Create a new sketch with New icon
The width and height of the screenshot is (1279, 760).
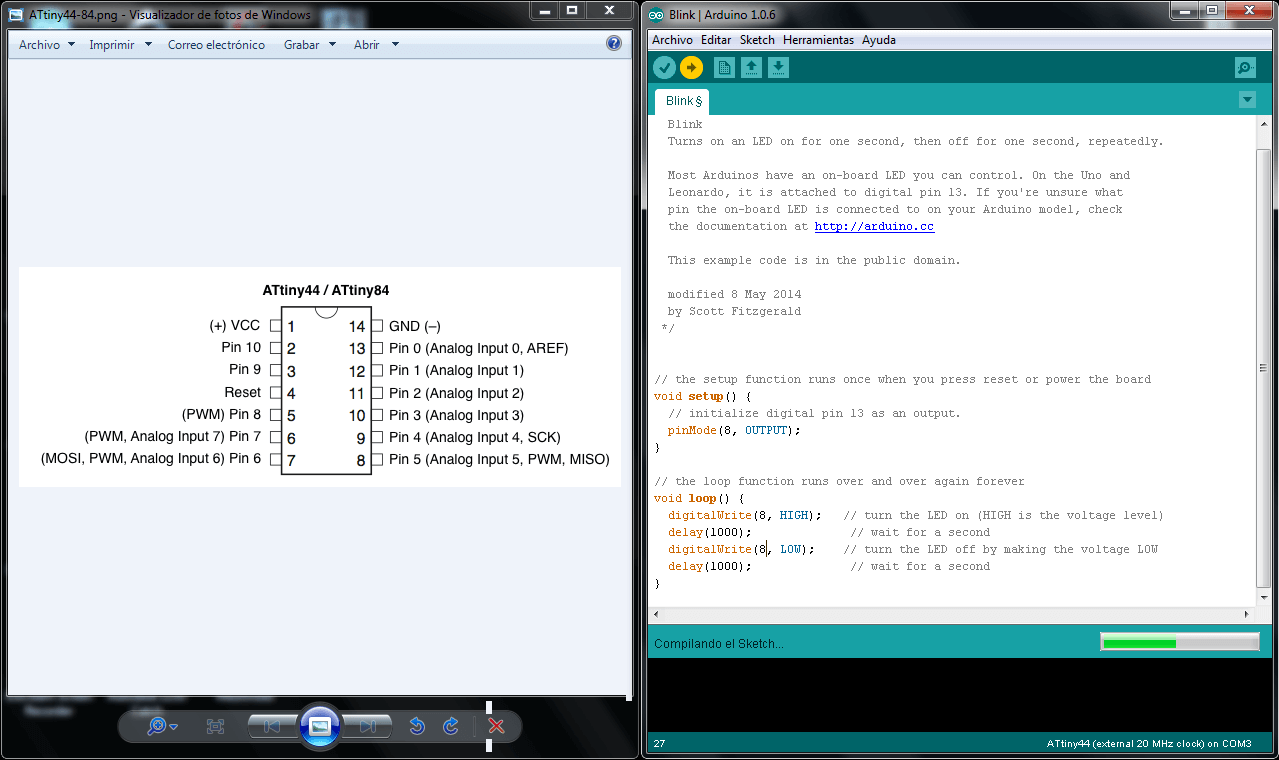pyautogui.click(x=724, y=68)
